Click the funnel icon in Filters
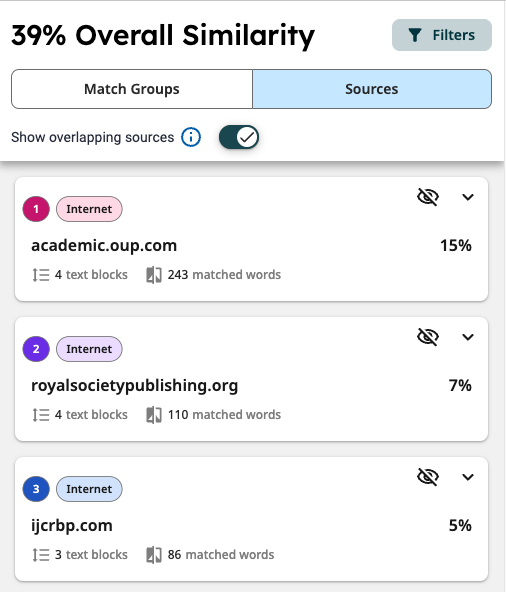The height and width of the screenshot is (592, 506). tap(415, 35)
